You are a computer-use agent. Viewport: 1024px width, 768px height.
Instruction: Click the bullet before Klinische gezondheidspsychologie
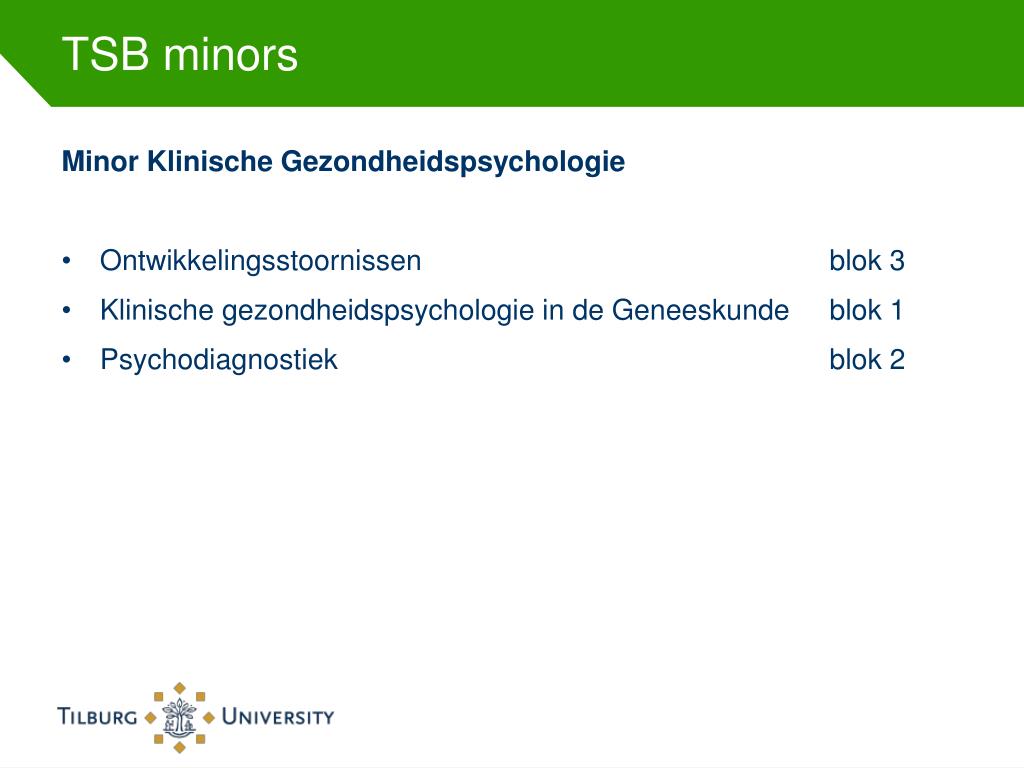67,310
